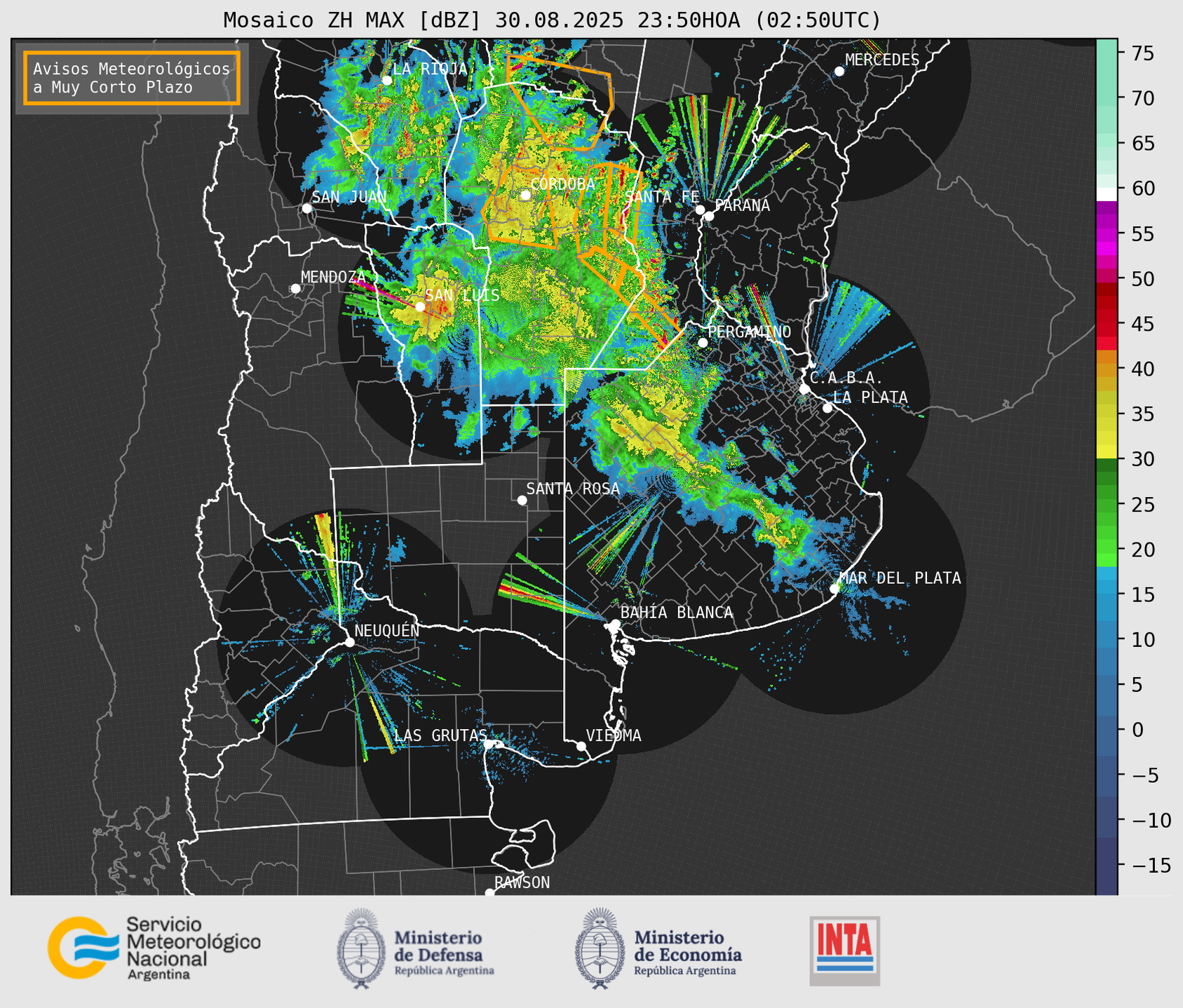Click the white dot marking Pergamino

click(703, 342)
